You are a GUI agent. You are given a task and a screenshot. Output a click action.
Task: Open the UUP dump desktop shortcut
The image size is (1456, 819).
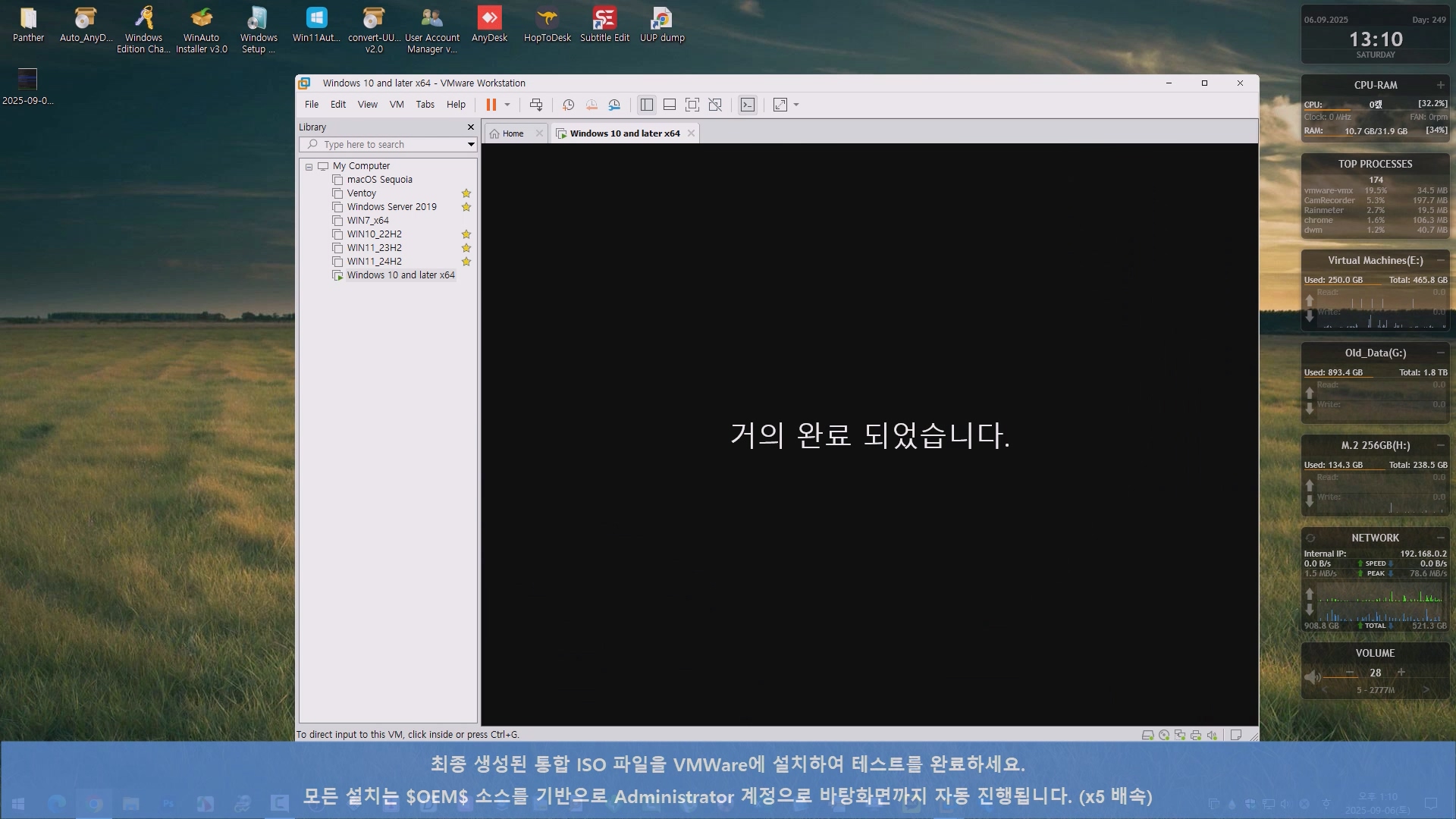point(662,24)
